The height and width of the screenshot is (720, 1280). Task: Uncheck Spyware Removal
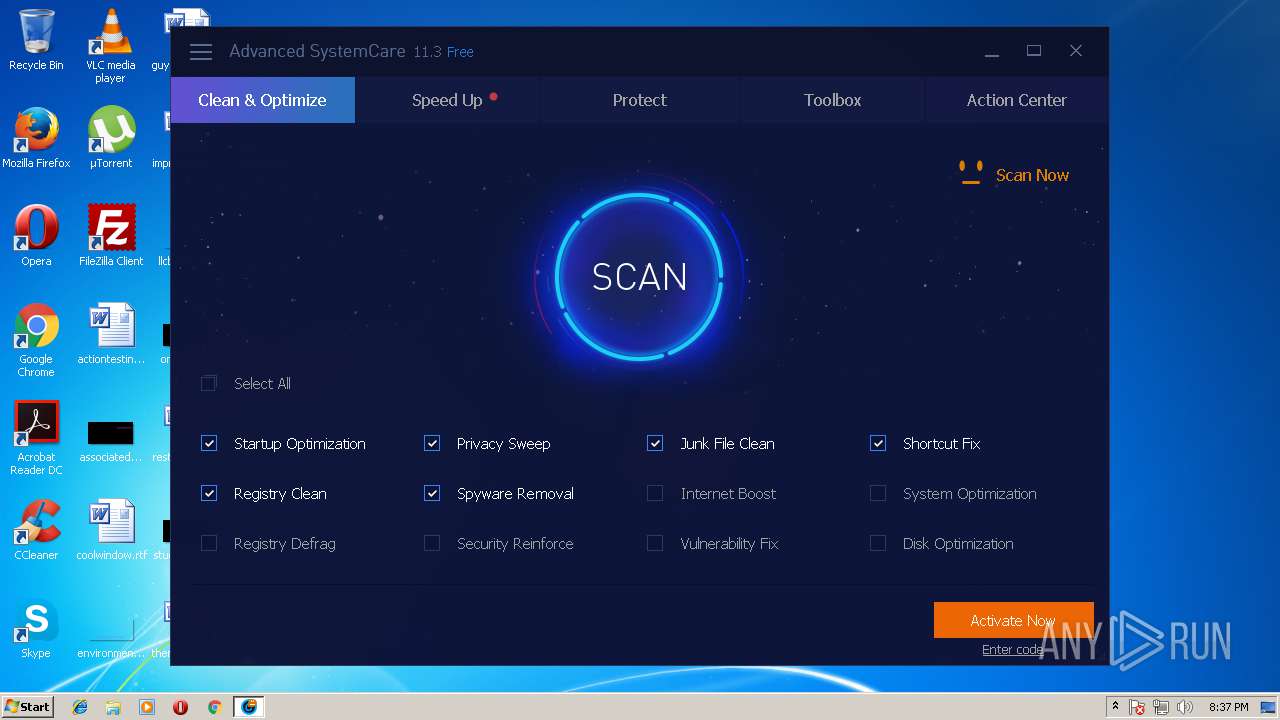pyautogui.click(x=432, y=493)
